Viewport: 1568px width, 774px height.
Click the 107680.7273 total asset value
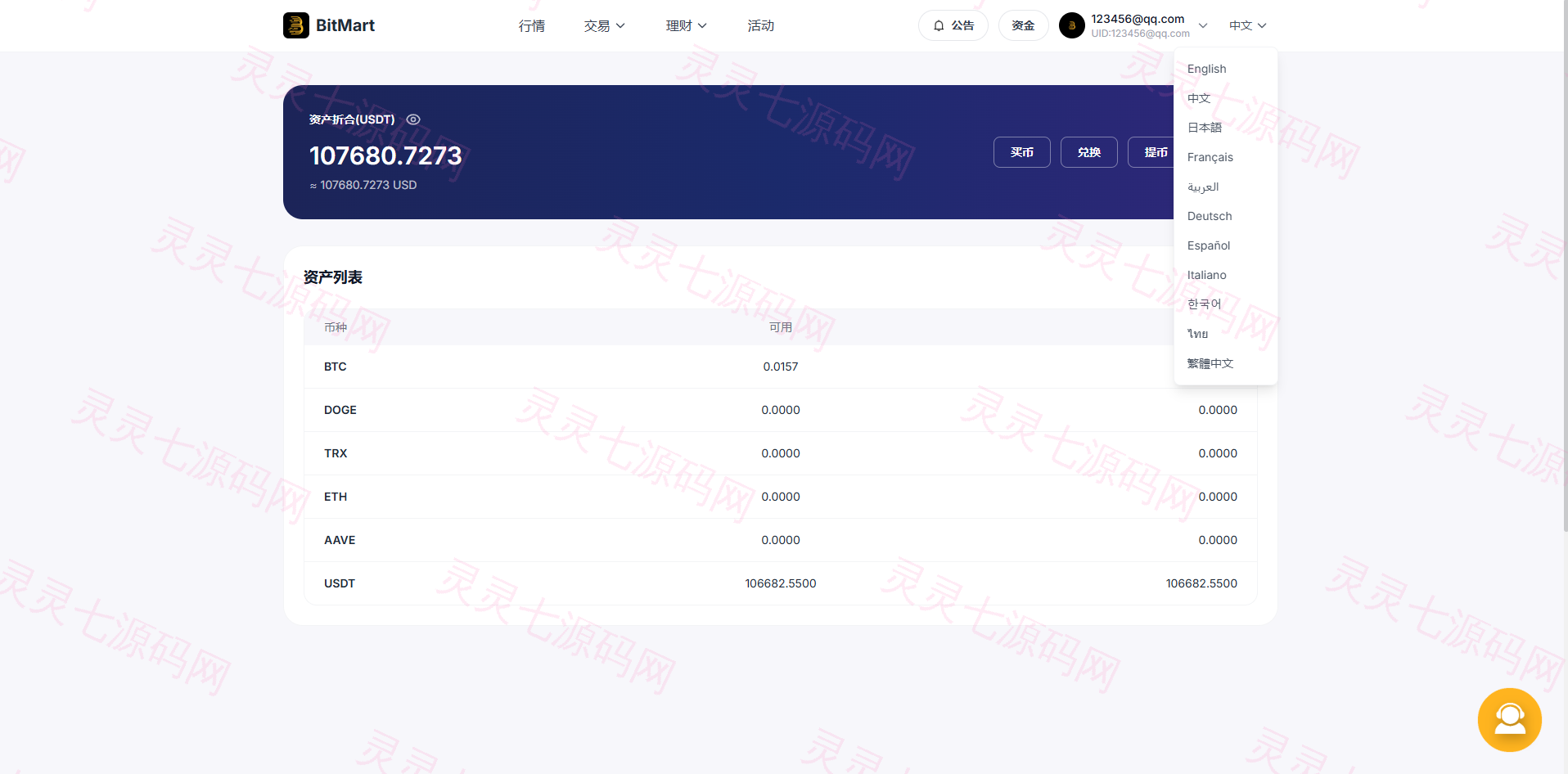pos(385,155)
